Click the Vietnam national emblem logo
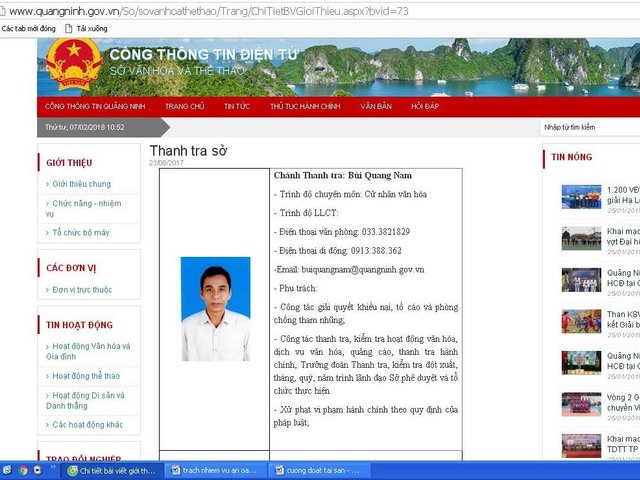 [x=73, y=65]
